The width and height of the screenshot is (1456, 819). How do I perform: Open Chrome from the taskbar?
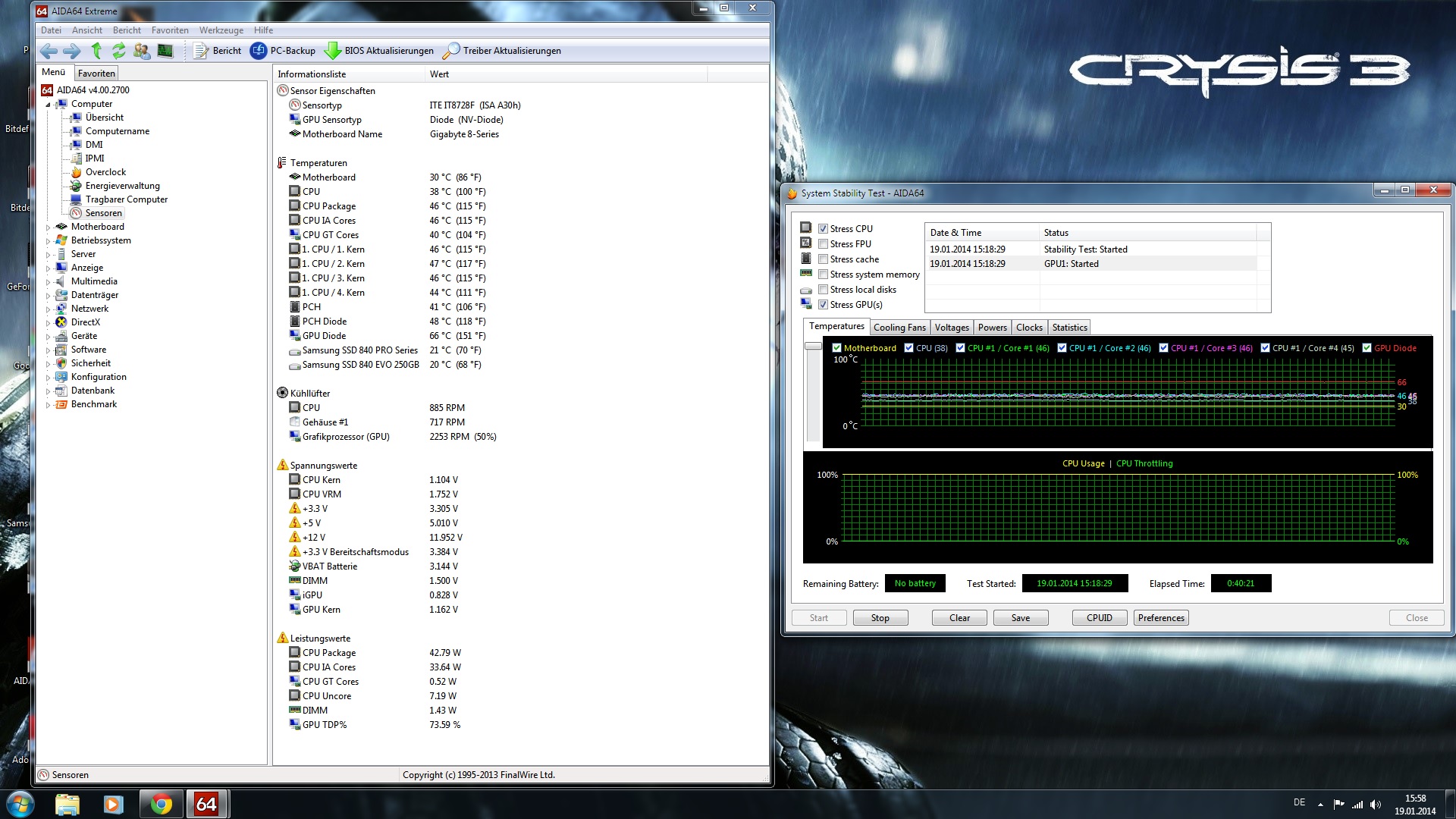161,804
